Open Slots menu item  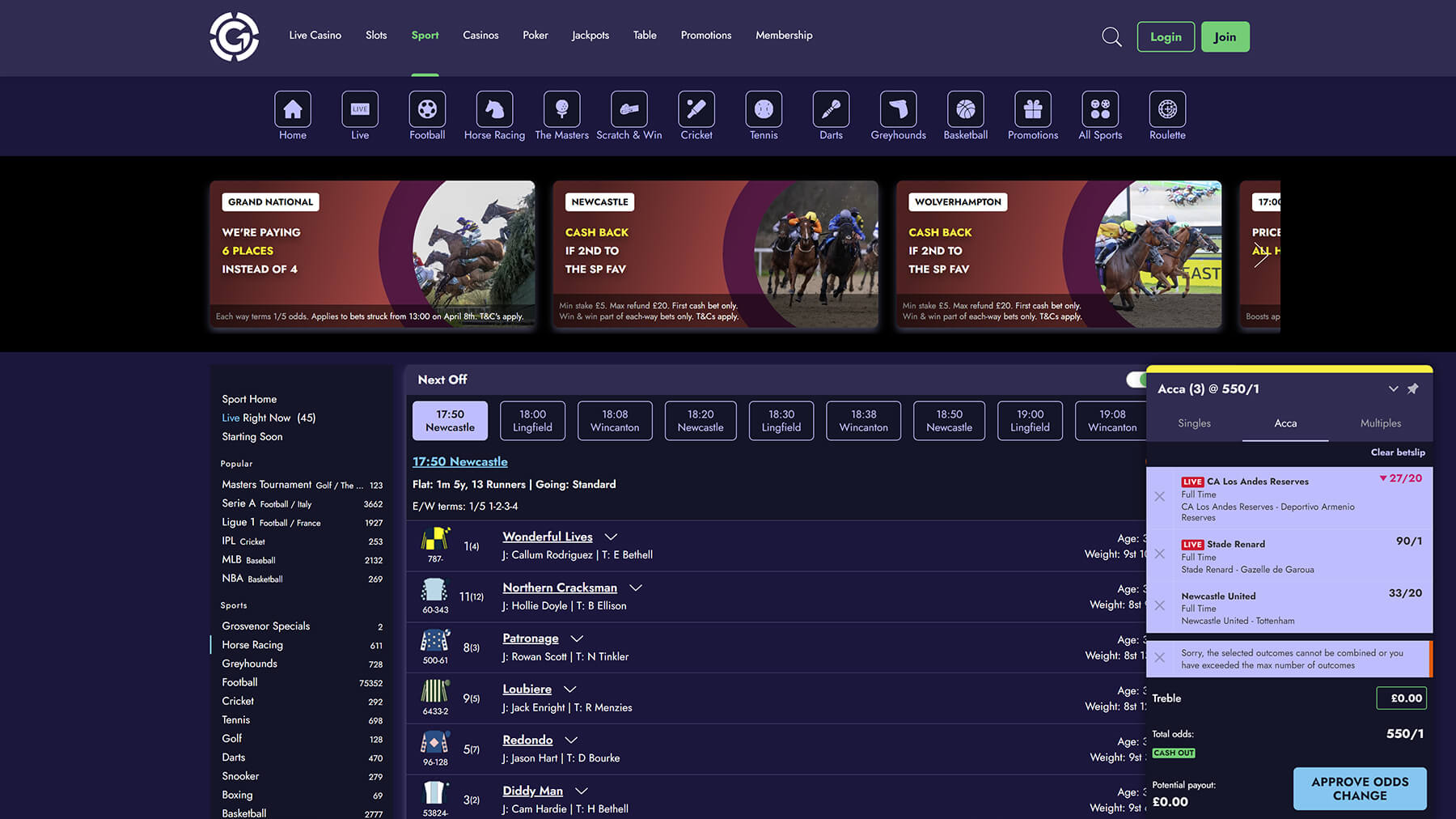376,35
